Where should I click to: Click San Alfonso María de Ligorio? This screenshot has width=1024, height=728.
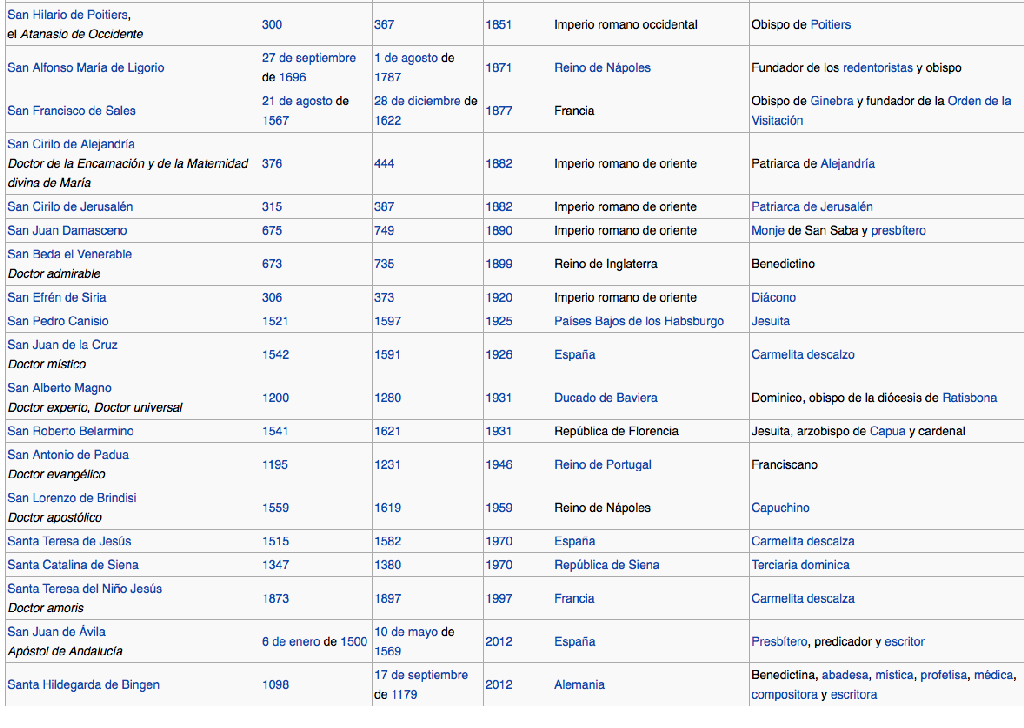(x=86, y=68)
